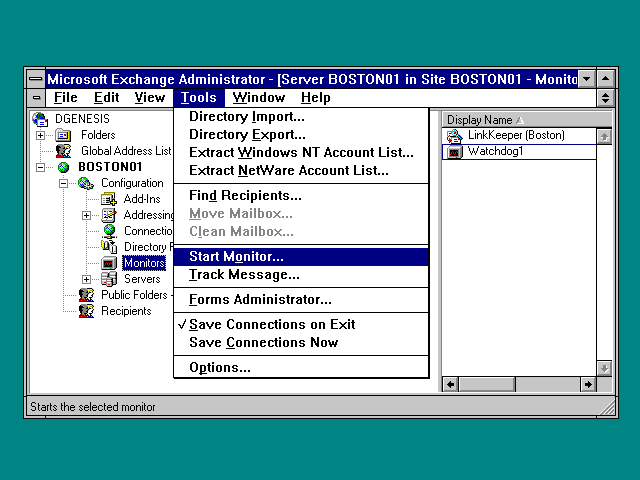This screenshot has height=480, width=640.
Task: Choose Directory Export from Tools menu
Action: point(301,135)
